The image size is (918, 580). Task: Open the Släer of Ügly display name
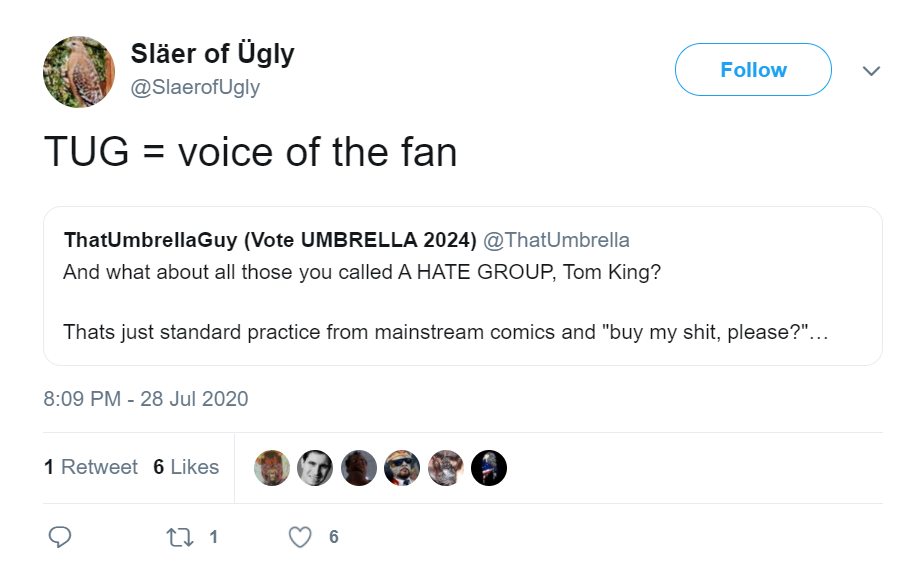pos(213,54)
